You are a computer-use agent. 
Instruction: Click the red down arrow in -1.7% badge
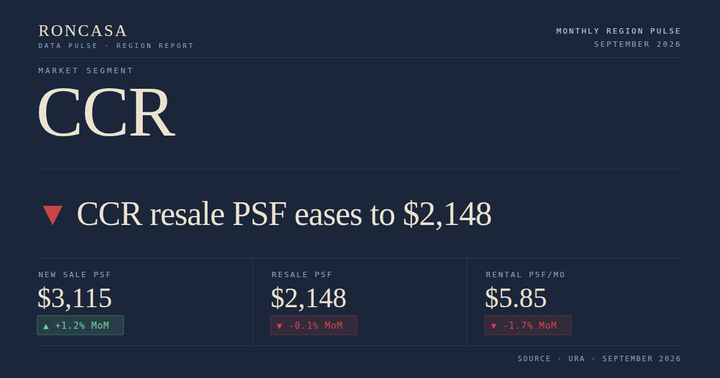point(494,326)
